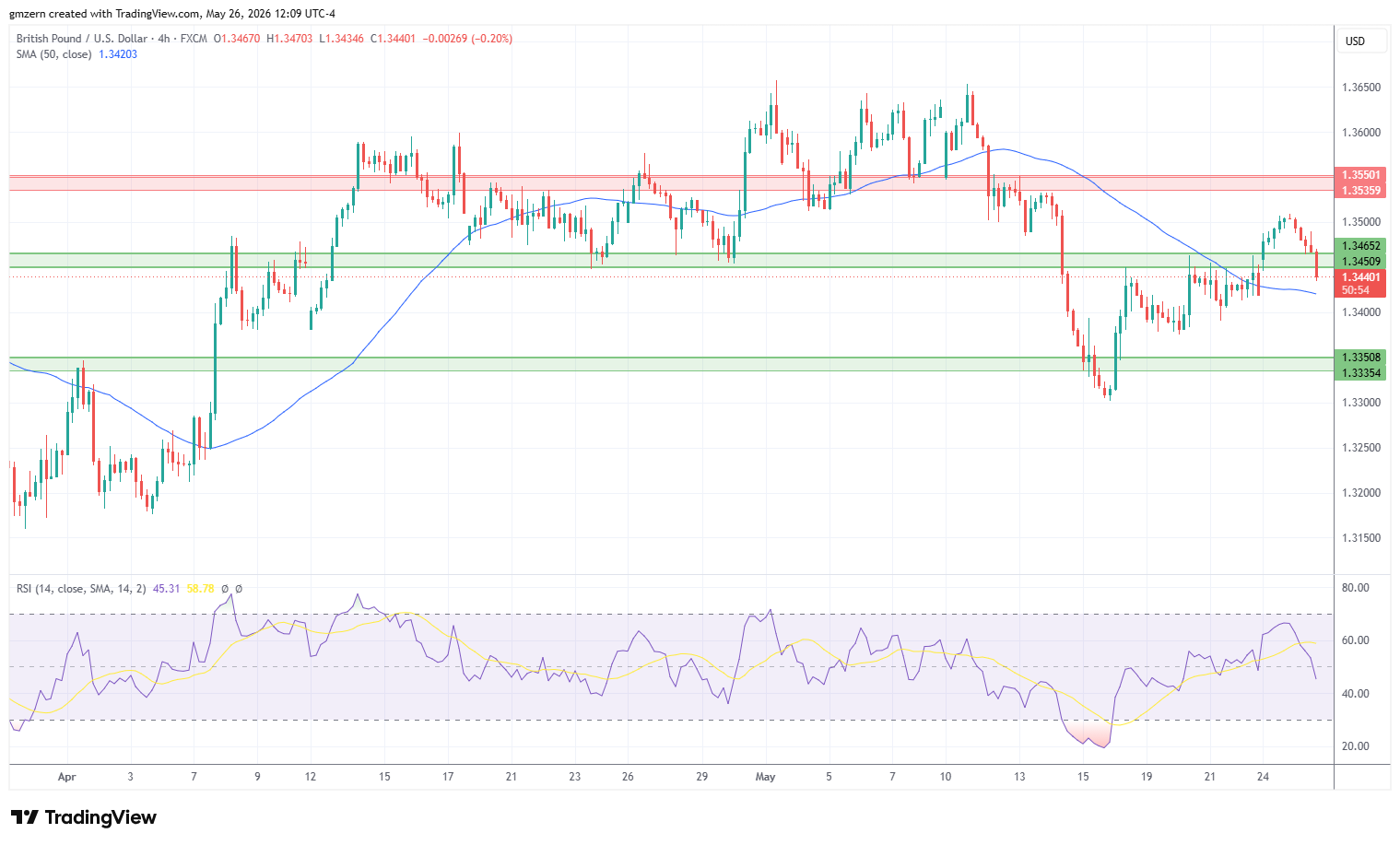Click the 40.00 RSI axis label
The image size is (1400, 845).
[x=1356, y=694]
